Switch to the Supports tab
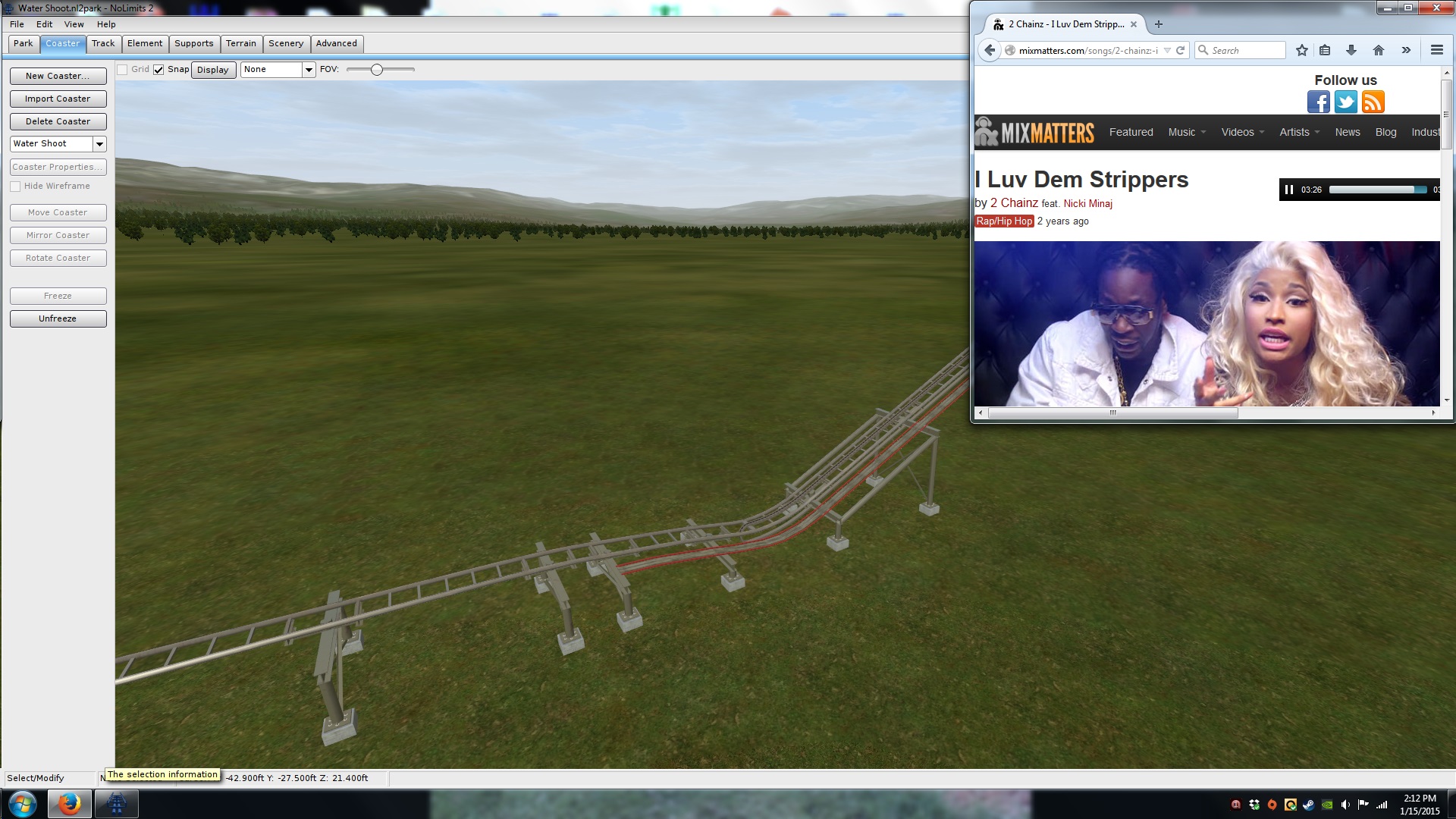Screen dimensions: 1456x819 click(193, 43)
